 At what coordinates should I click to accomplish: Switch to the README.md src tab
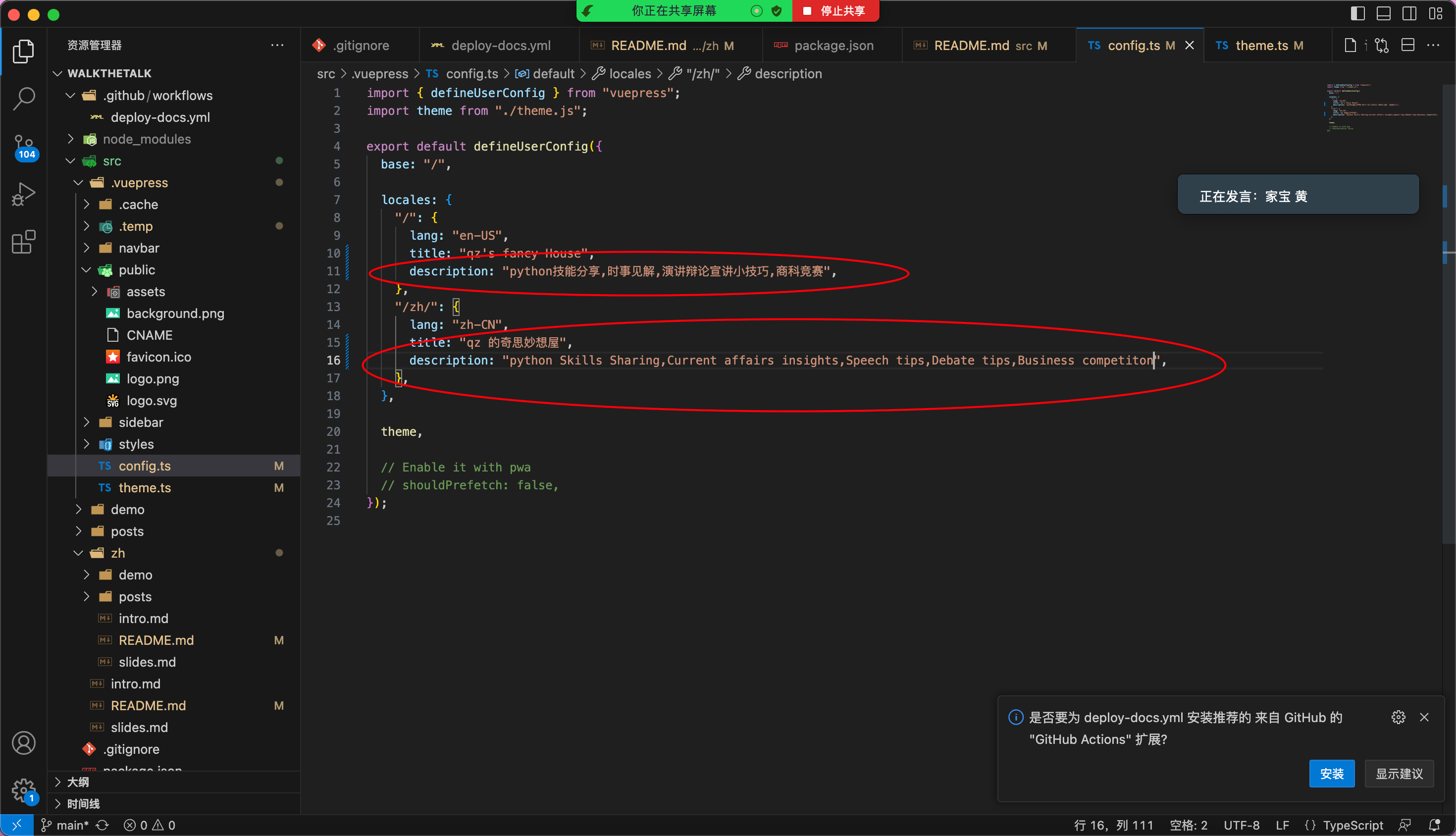pos(988,46)
